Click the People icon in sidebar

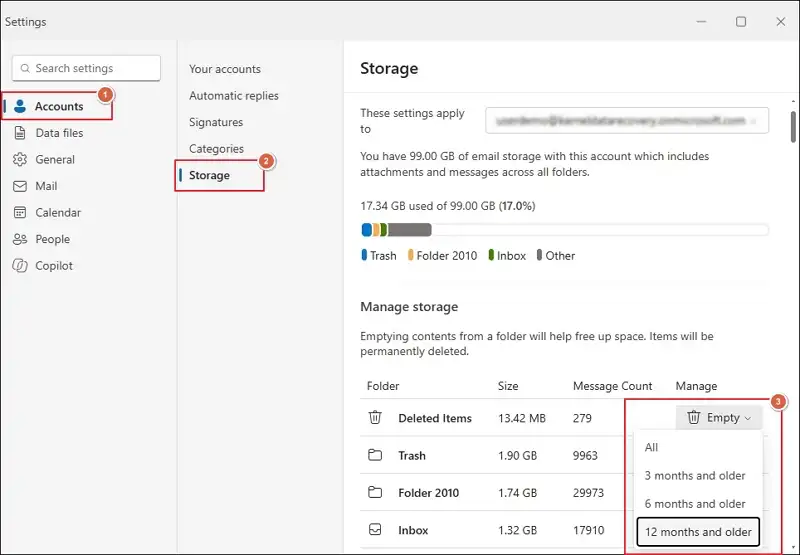pos(20,239)
